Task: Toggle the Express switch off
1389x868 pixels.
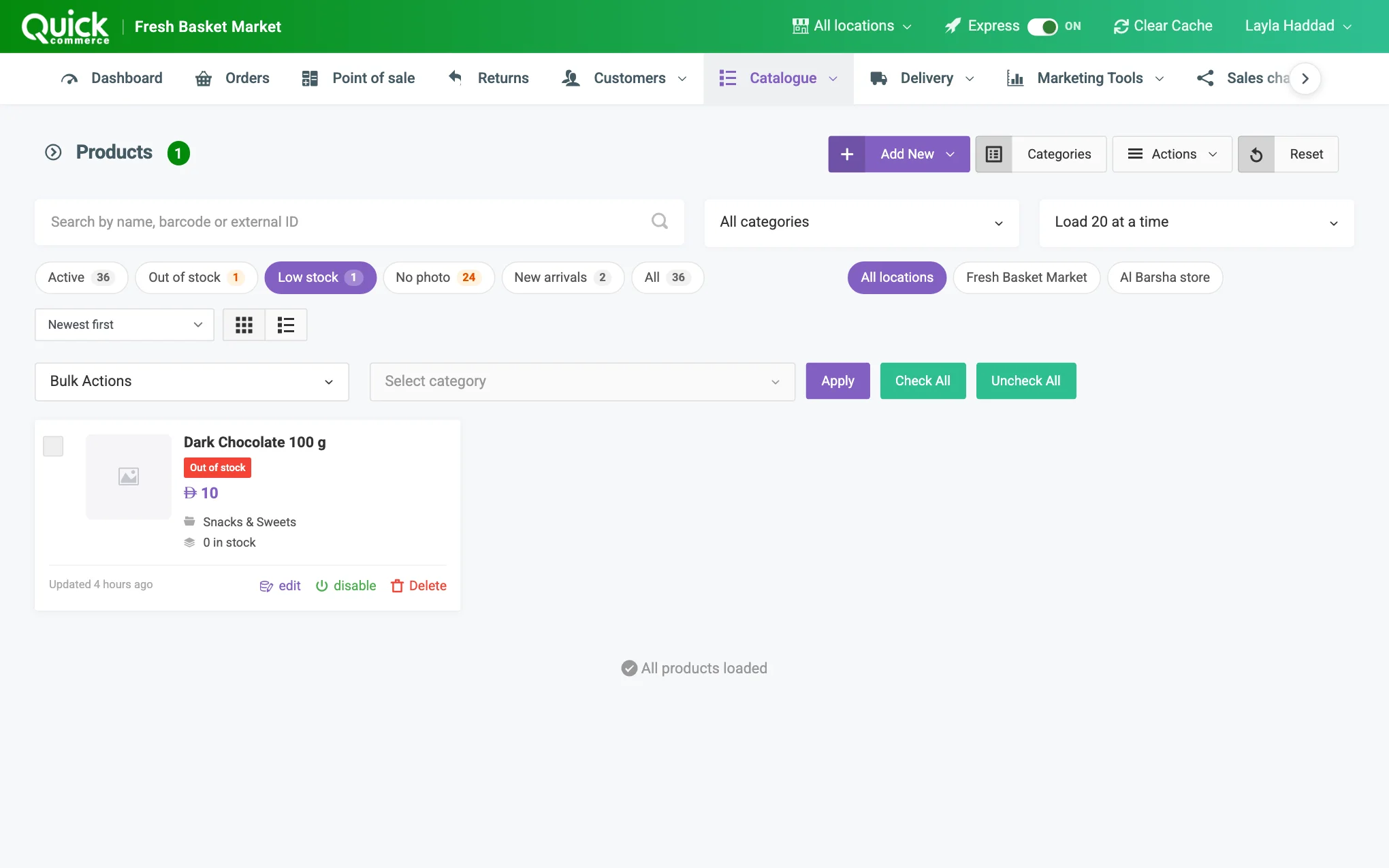Action: pos(1042,27)
